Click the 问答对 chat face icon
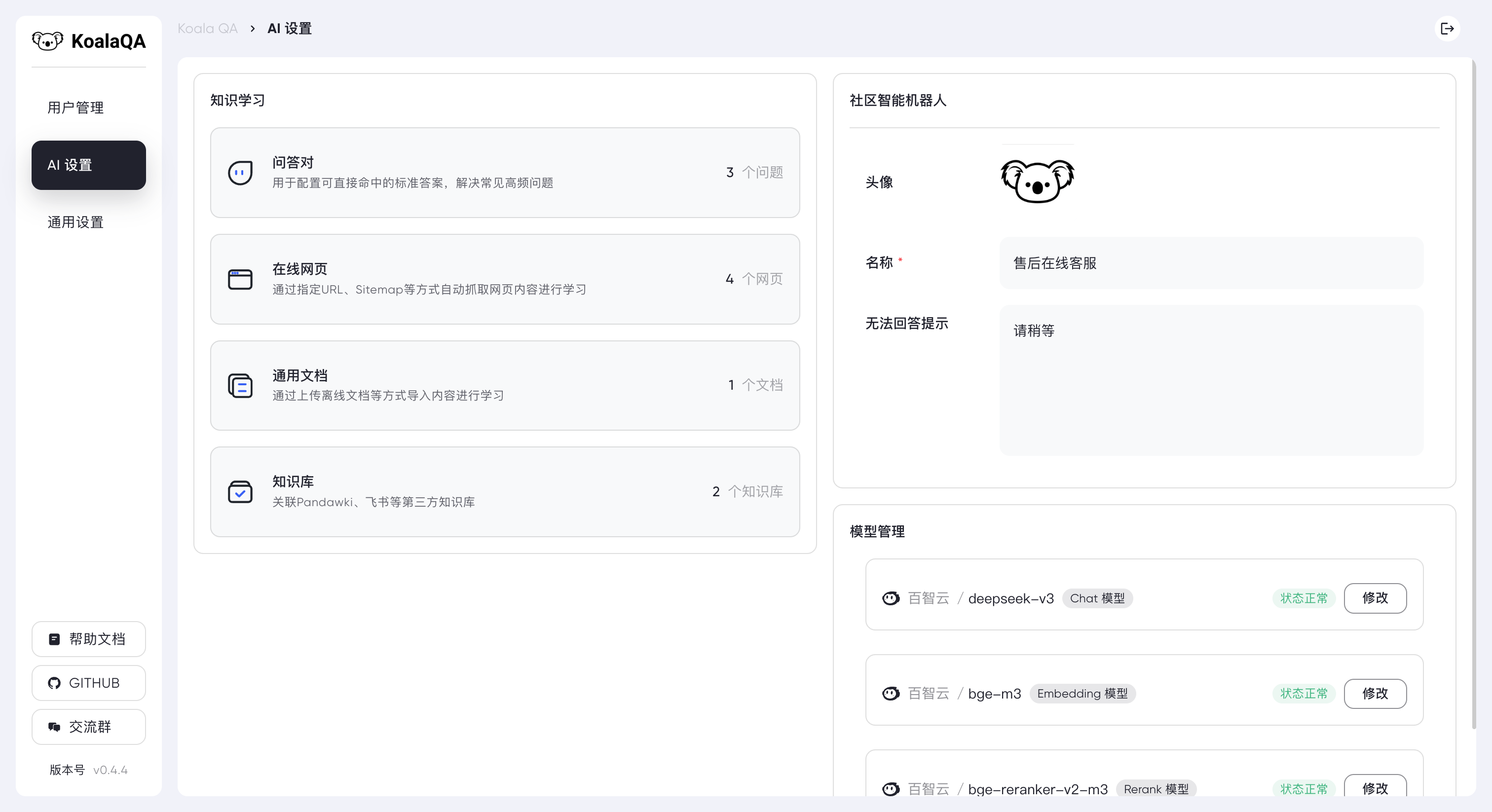1492x812 pixels. tap(240, 173)
